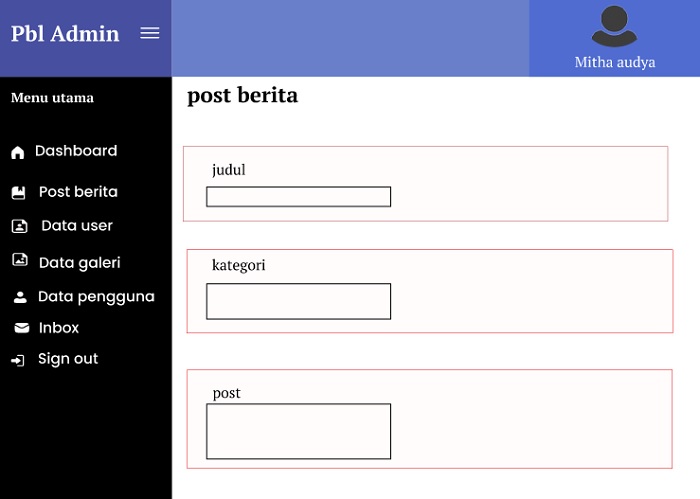Click the Data galeri image icon

pyautogui.click(x=20, y=259)
